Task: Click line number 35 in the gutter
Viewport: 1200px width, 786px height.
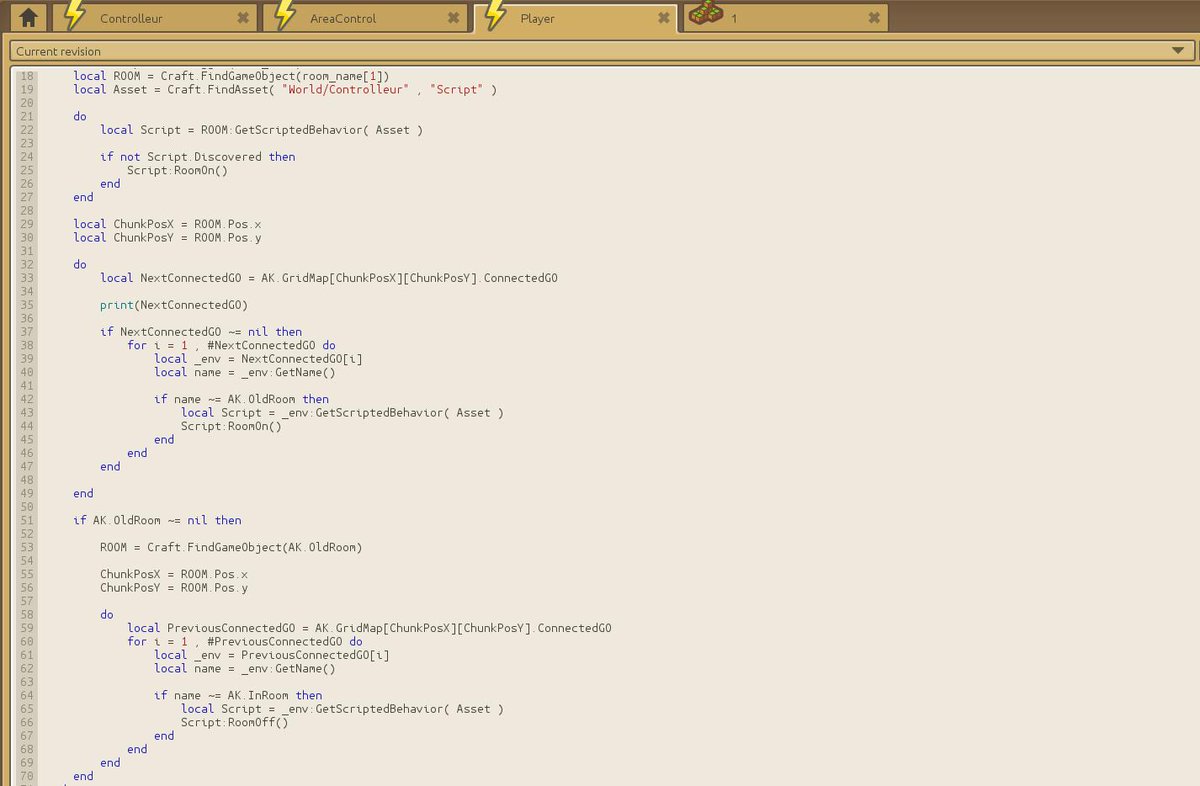Action: [x=26, y=305]
